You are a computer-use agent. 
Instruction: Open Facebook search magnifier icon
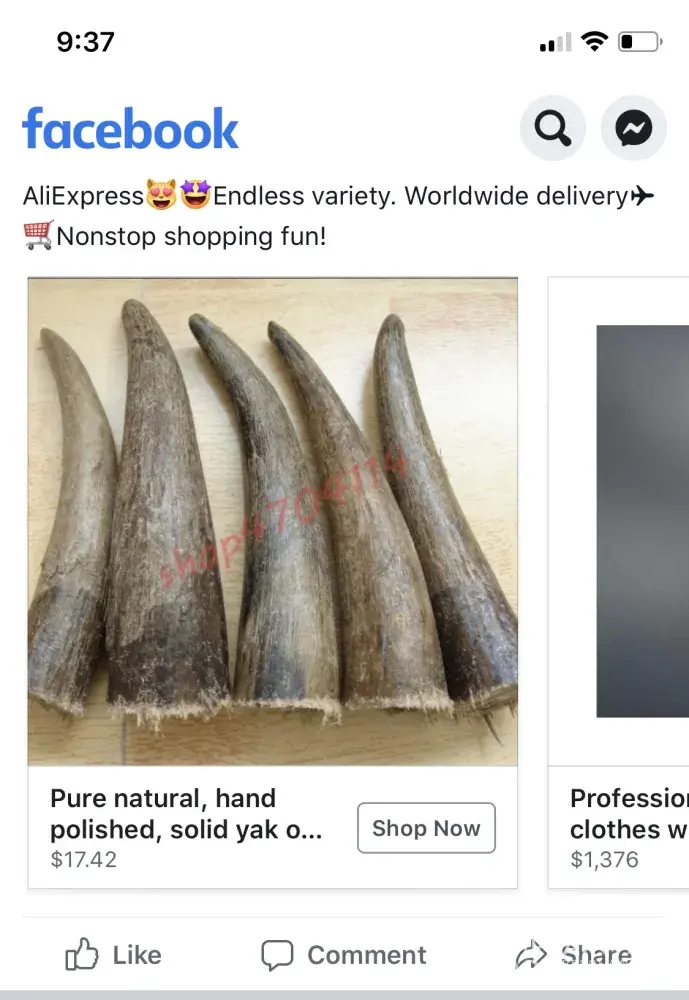552,128
